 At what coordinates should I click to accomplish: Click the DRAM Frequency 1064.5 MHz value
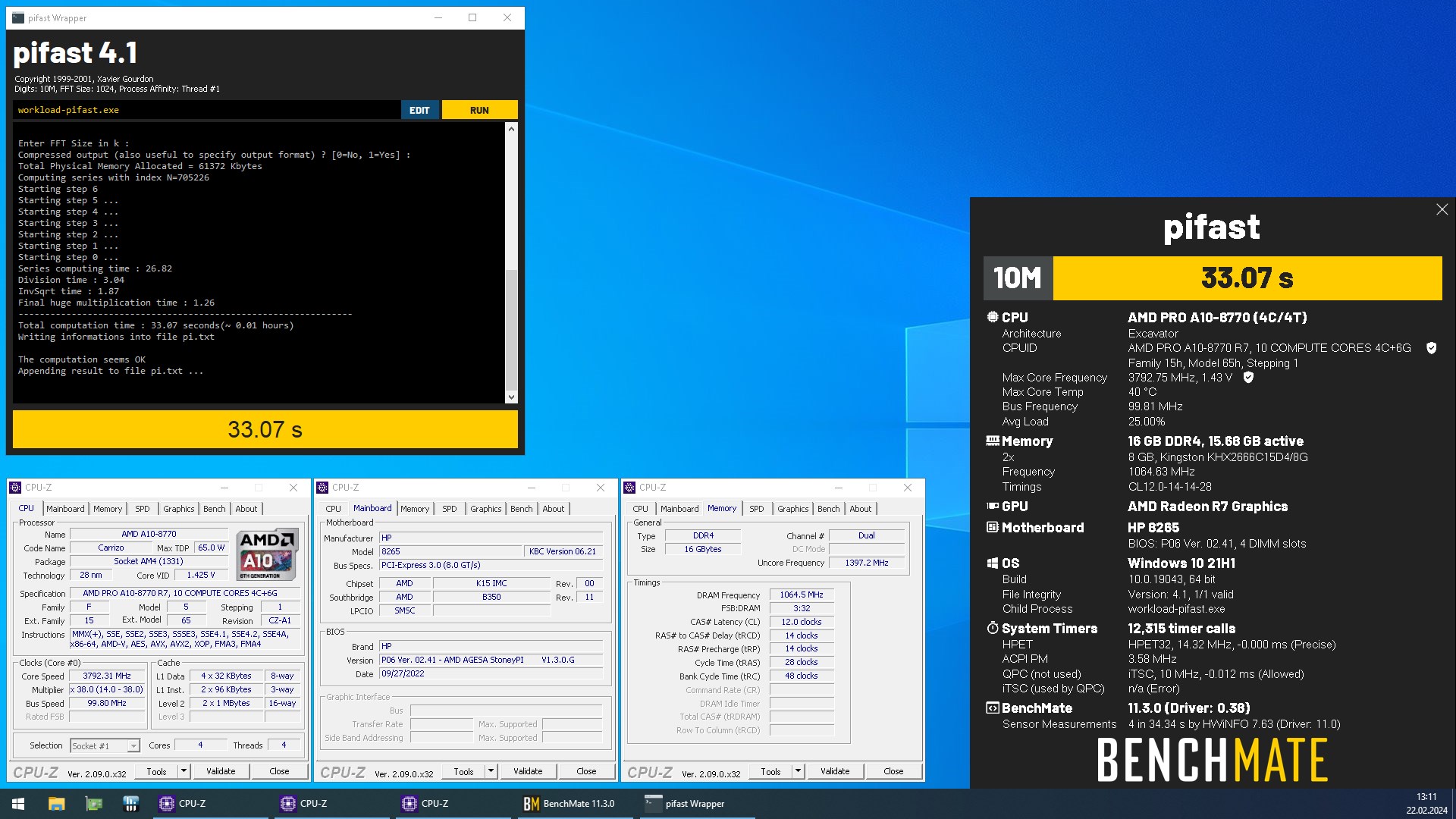coord(802,595)
